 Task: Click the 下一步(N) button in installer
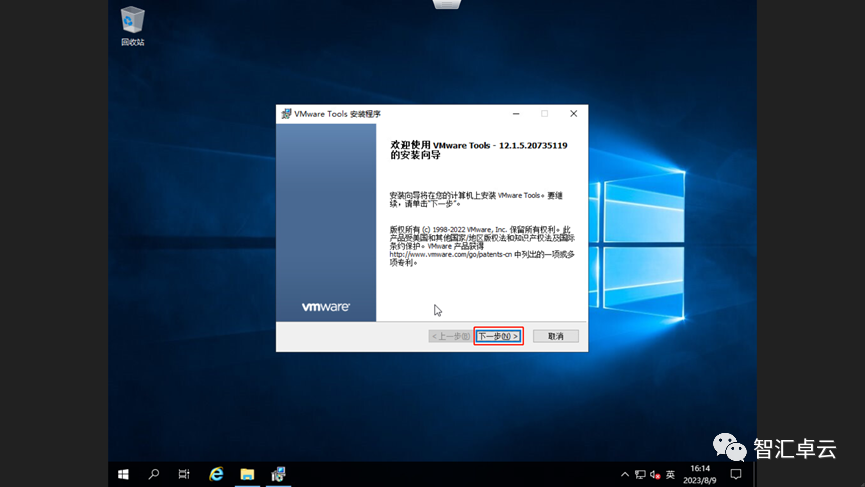(x=498, y=336)
